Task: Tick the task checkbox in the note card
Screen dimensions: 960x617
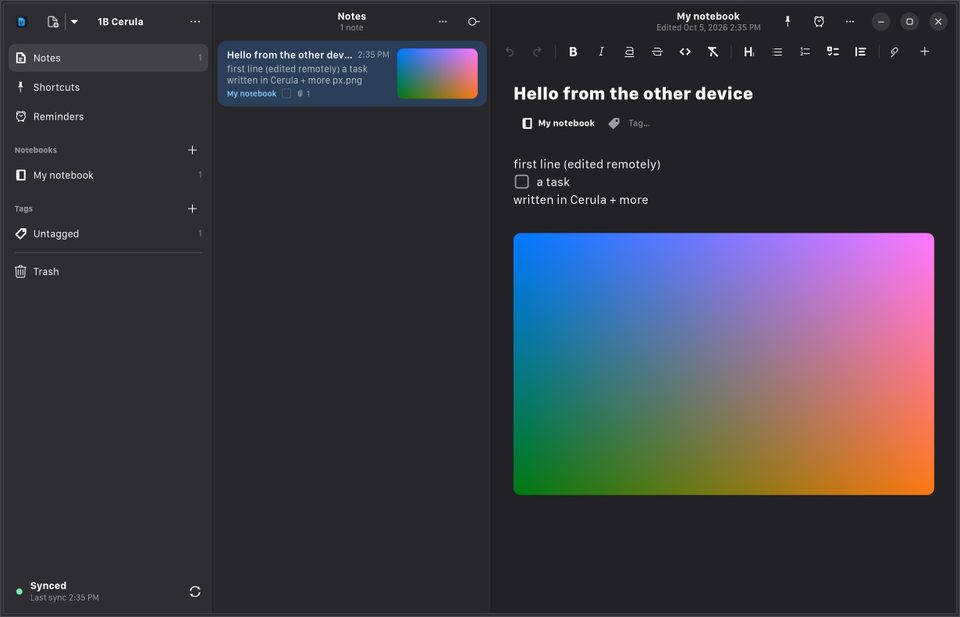Action: (x=287, y=94)
